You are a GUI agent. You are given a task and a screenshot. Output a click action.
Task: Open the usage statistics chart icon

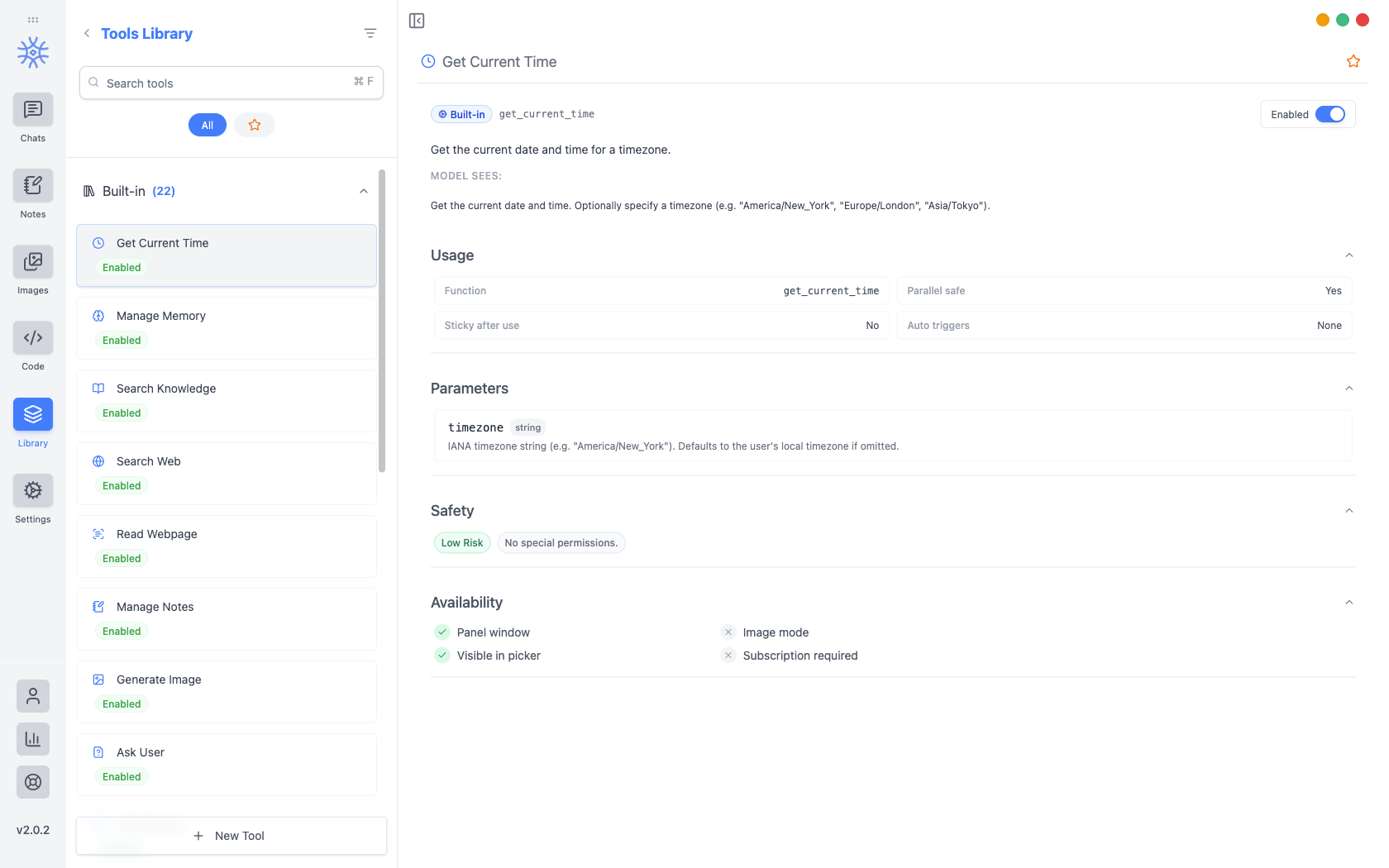pos(33,739)
